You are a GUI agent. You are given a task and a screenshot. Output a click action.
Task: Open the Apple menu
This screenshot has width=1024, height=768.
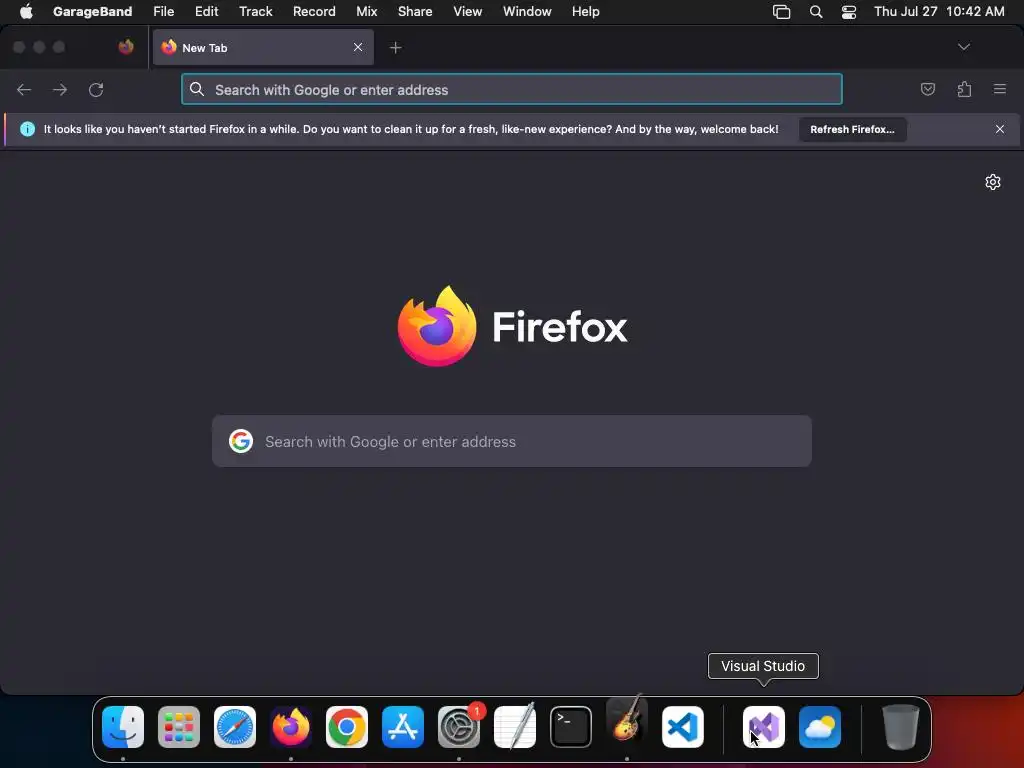[x=26, y=11]
